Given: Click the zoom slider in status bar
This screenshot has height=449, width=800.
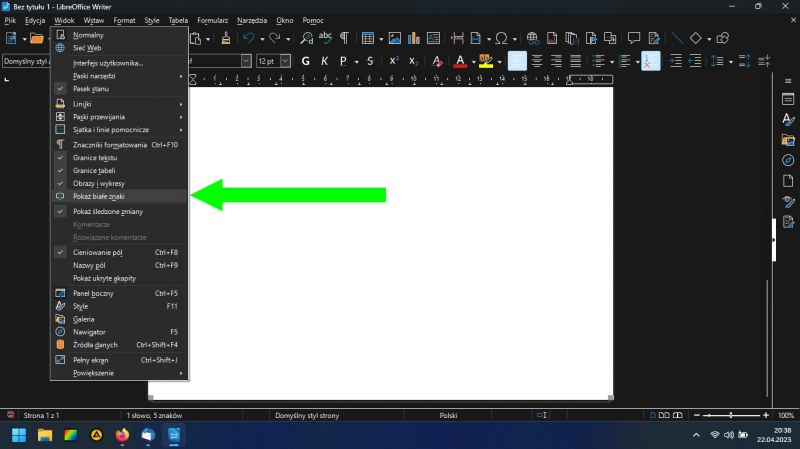Looking at the screenshot, I should (x=731, y=415).
